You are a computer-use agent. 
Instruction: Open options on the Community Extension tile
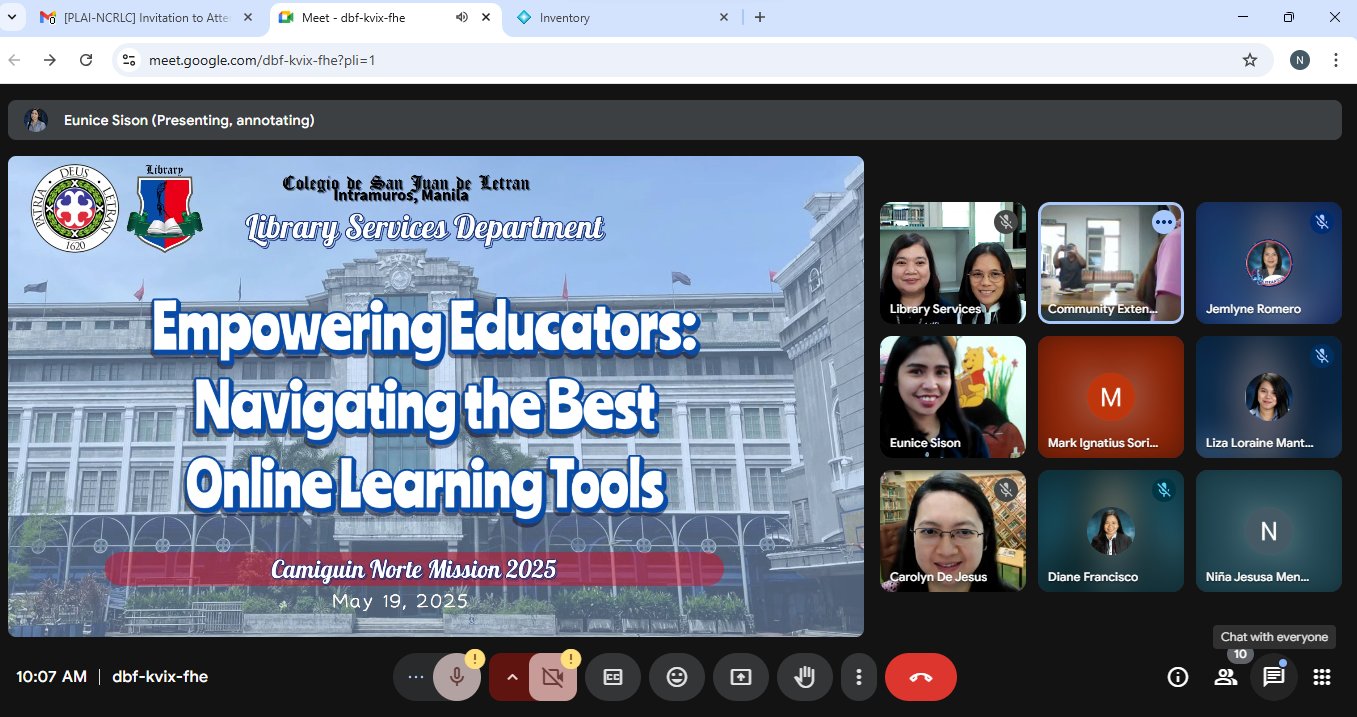[1164, 222]
